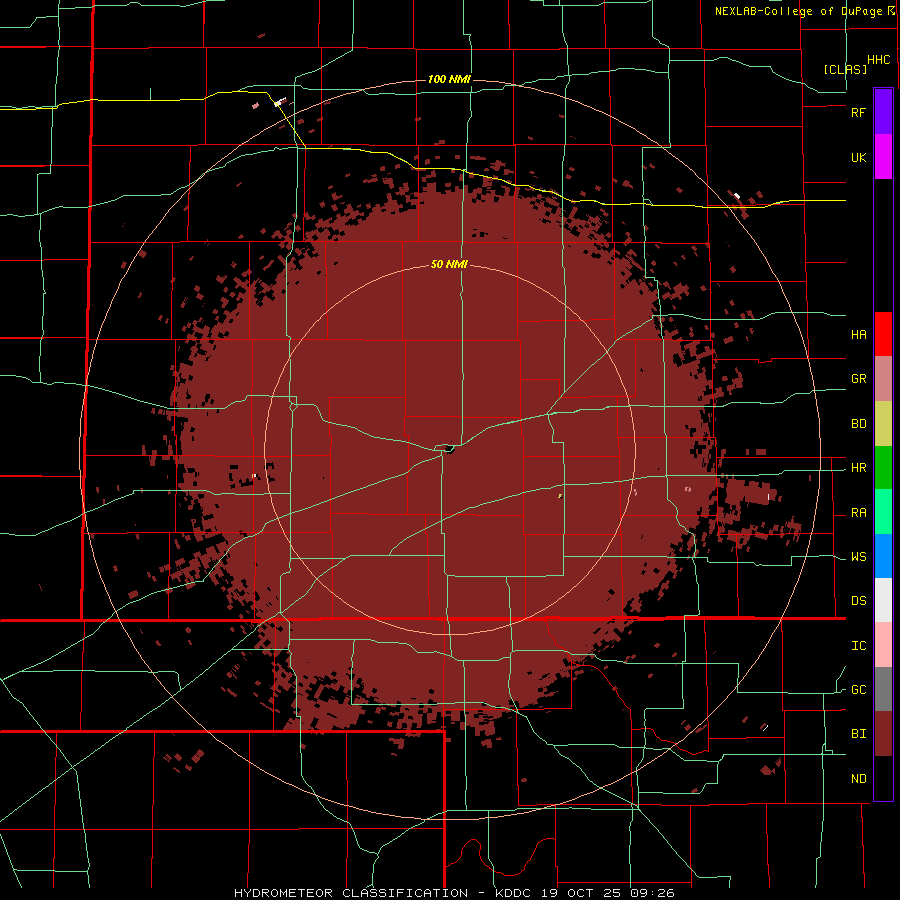Click the "HA" legend label
900x900 pixels.
858,335
